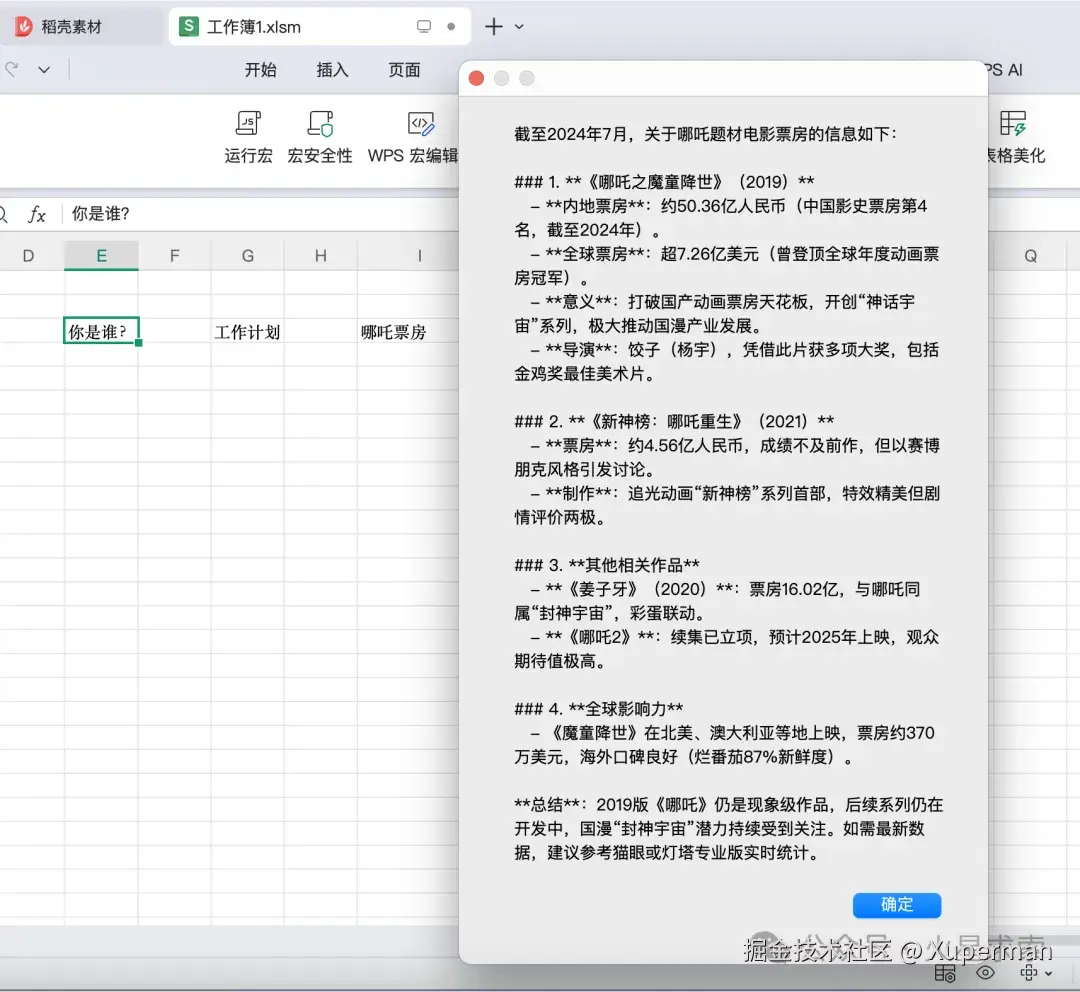Select column D header

[x=28, y=256]
